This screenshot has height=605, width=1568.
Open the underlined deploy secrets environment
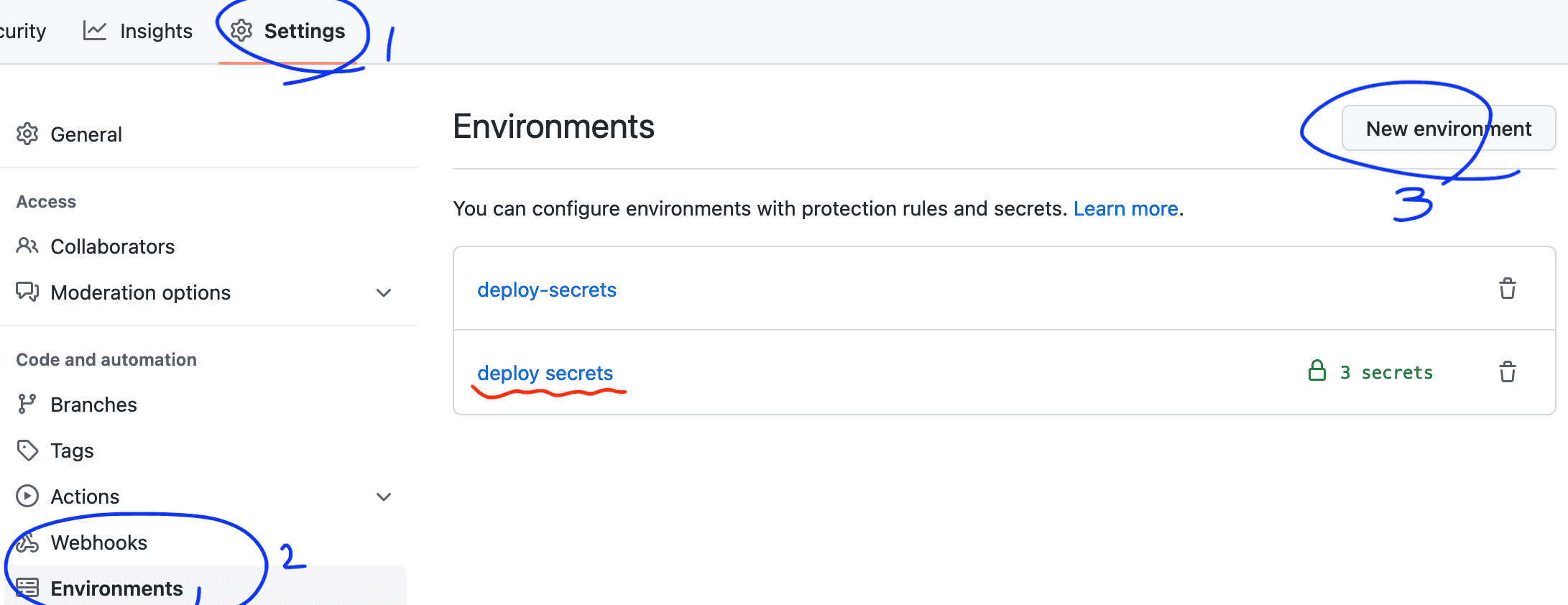point(545,373)
